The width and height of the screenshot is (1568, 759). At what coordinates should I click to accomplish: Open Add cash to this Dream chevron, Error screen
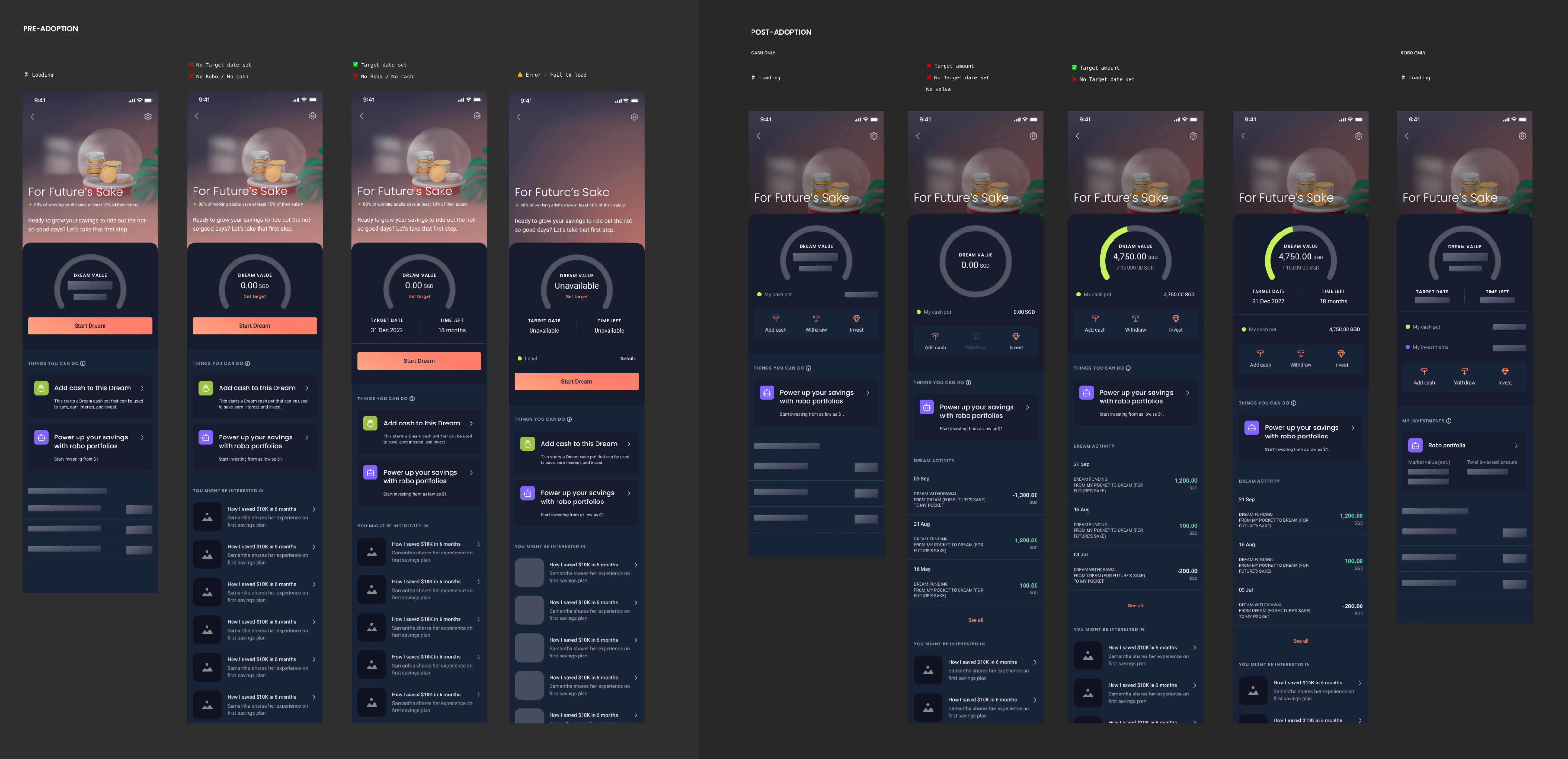click(629, 444)
